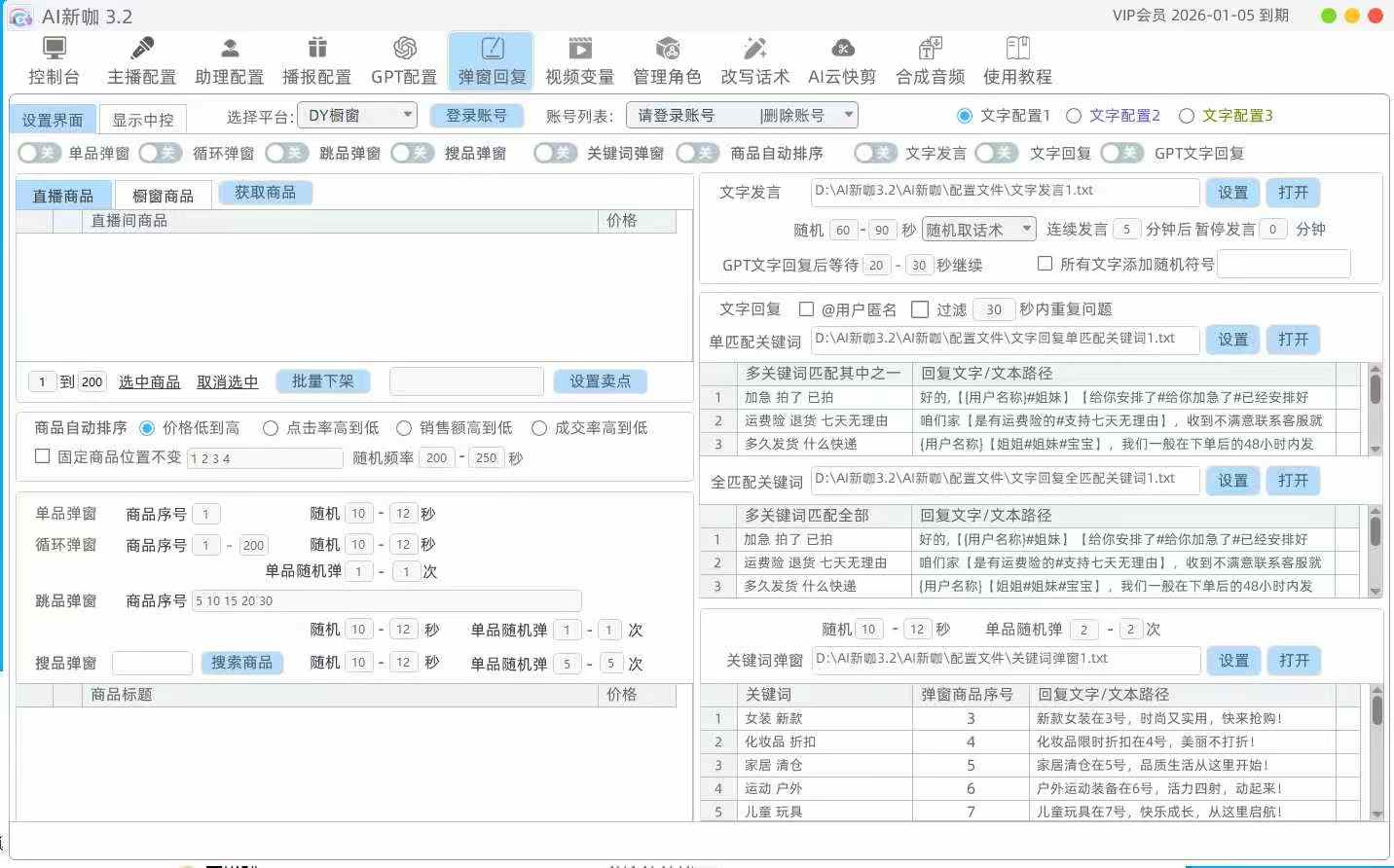
Task: Open 视频变量 video icon
Action: [x=579, y=49]
